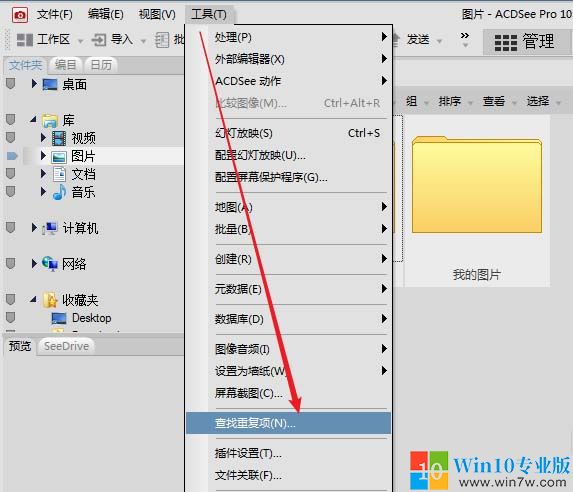This screenshot has width=573, height=492.
Task: Switch to the 预览 tab
Action: click(20, 346)
